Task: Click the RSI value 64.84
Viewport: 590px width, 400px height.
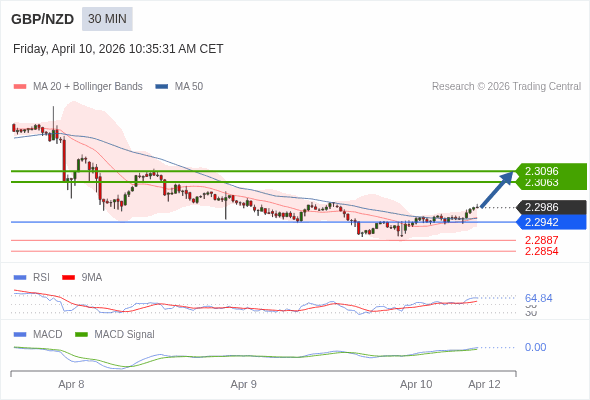Action: tap(538, 298)
